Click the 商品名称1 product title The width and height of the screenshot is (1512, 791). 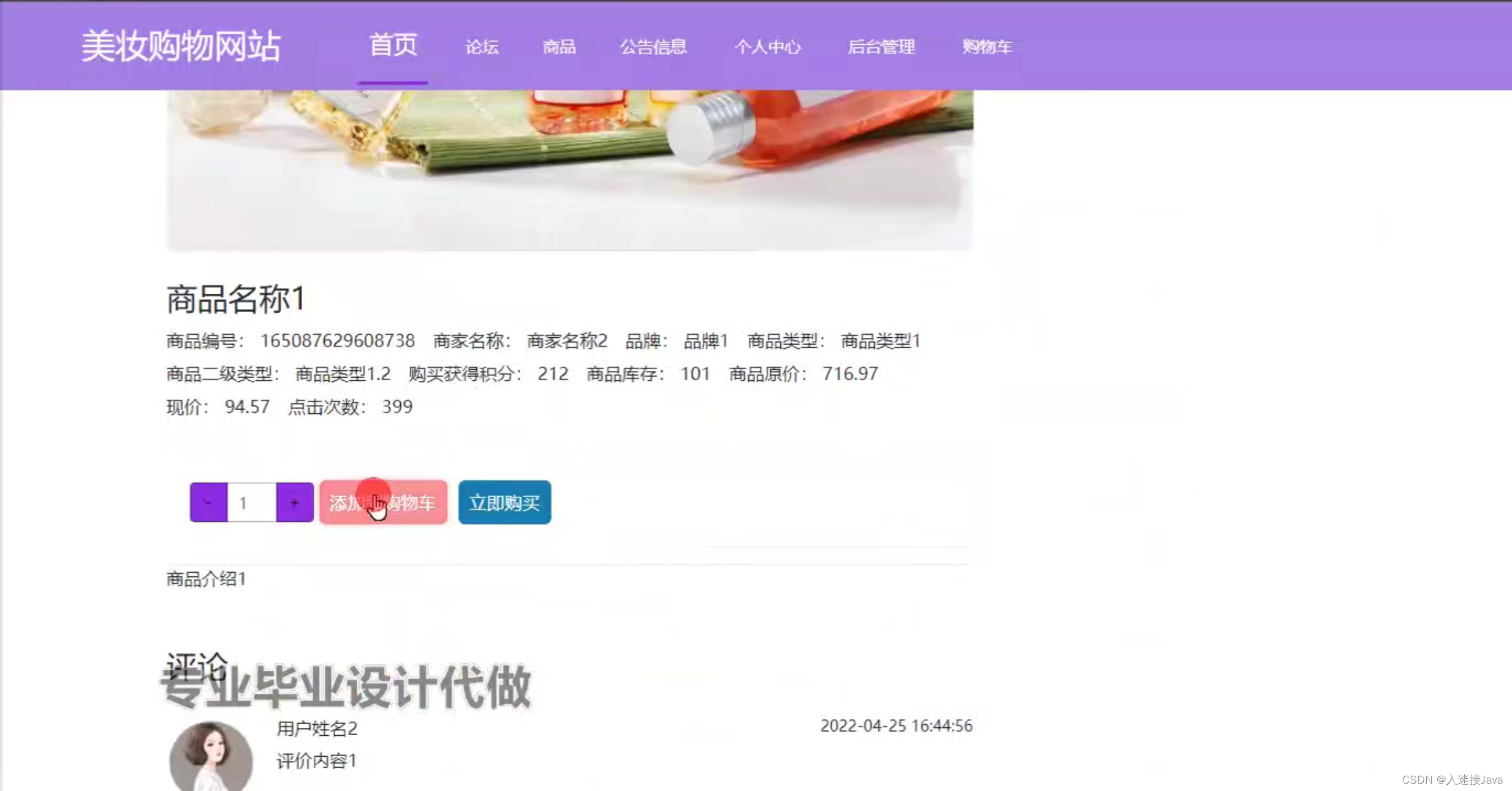pyautogui.click(x=236, y=299)
